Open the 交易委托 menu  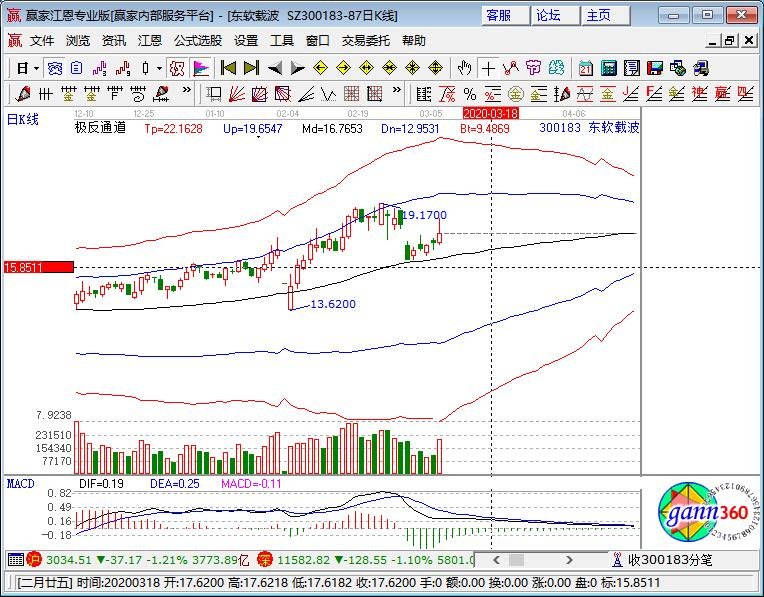click(365, 41)
